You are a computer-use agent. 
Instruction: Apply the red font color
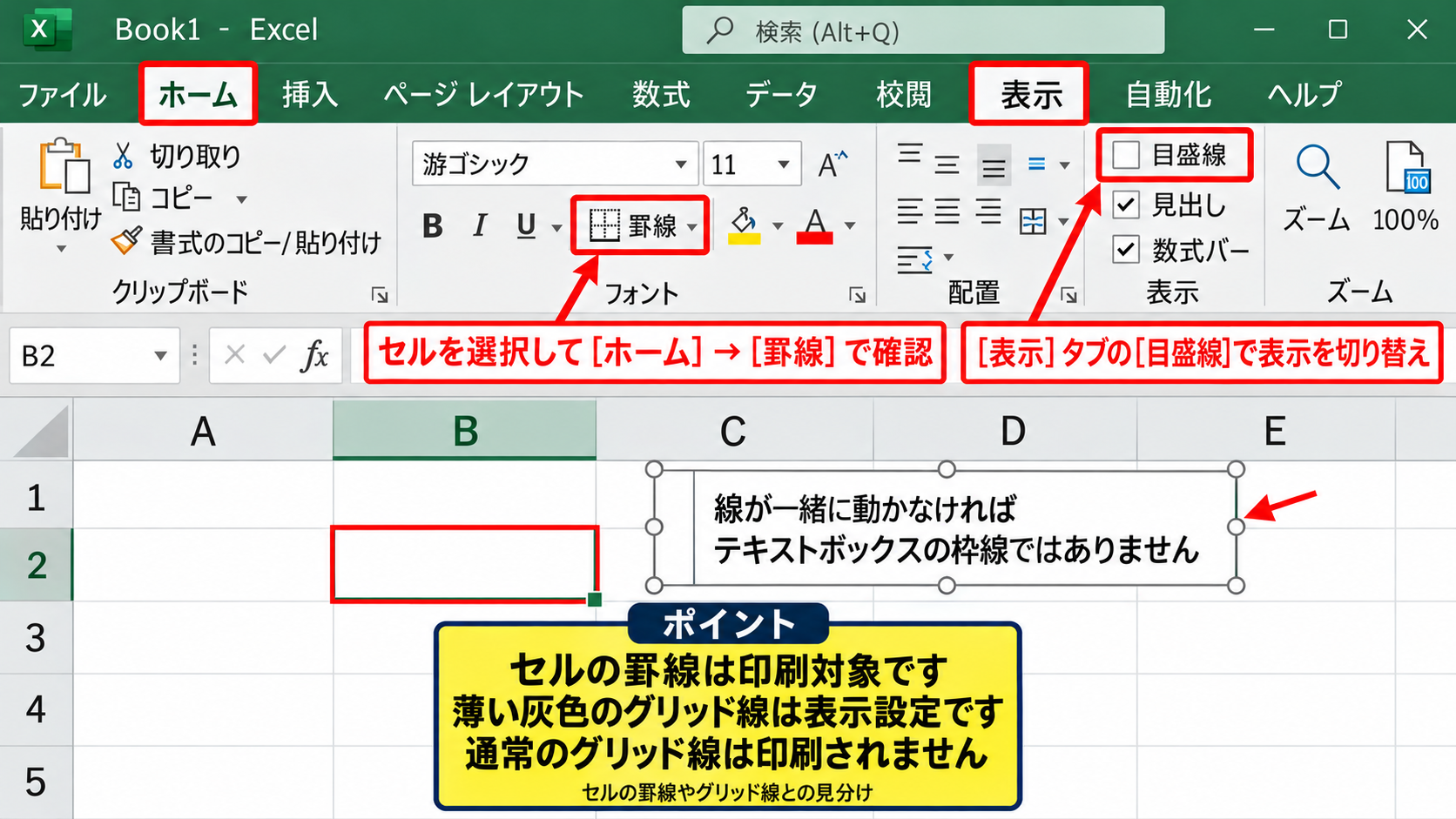pyautogui.click(x=815, y=225)
